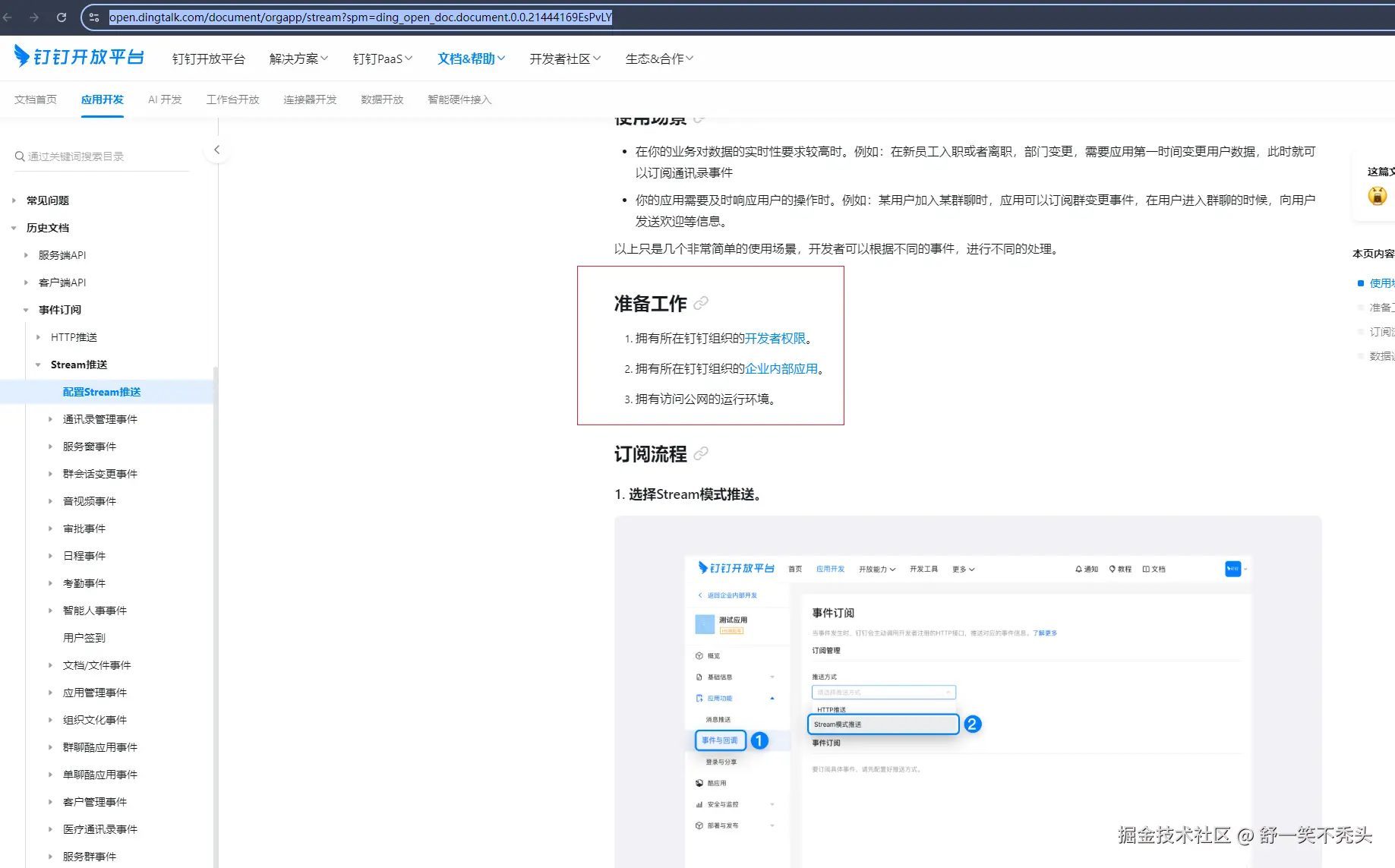1395x868 pixels.
Task: Open 群会话变更事件 in the sidebar
Action: coord(100,474)
